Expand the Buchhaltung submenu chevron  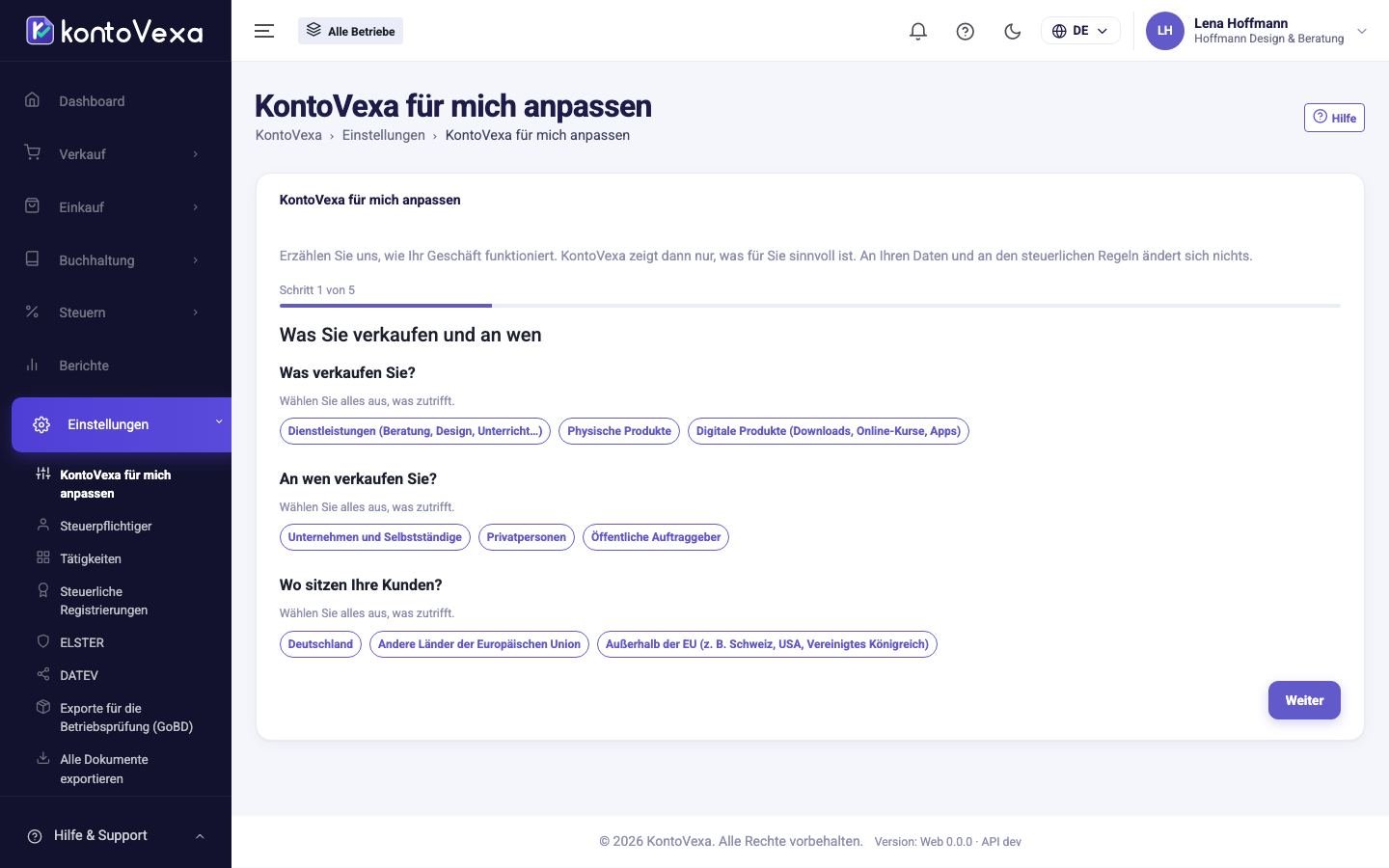[196, 260]
